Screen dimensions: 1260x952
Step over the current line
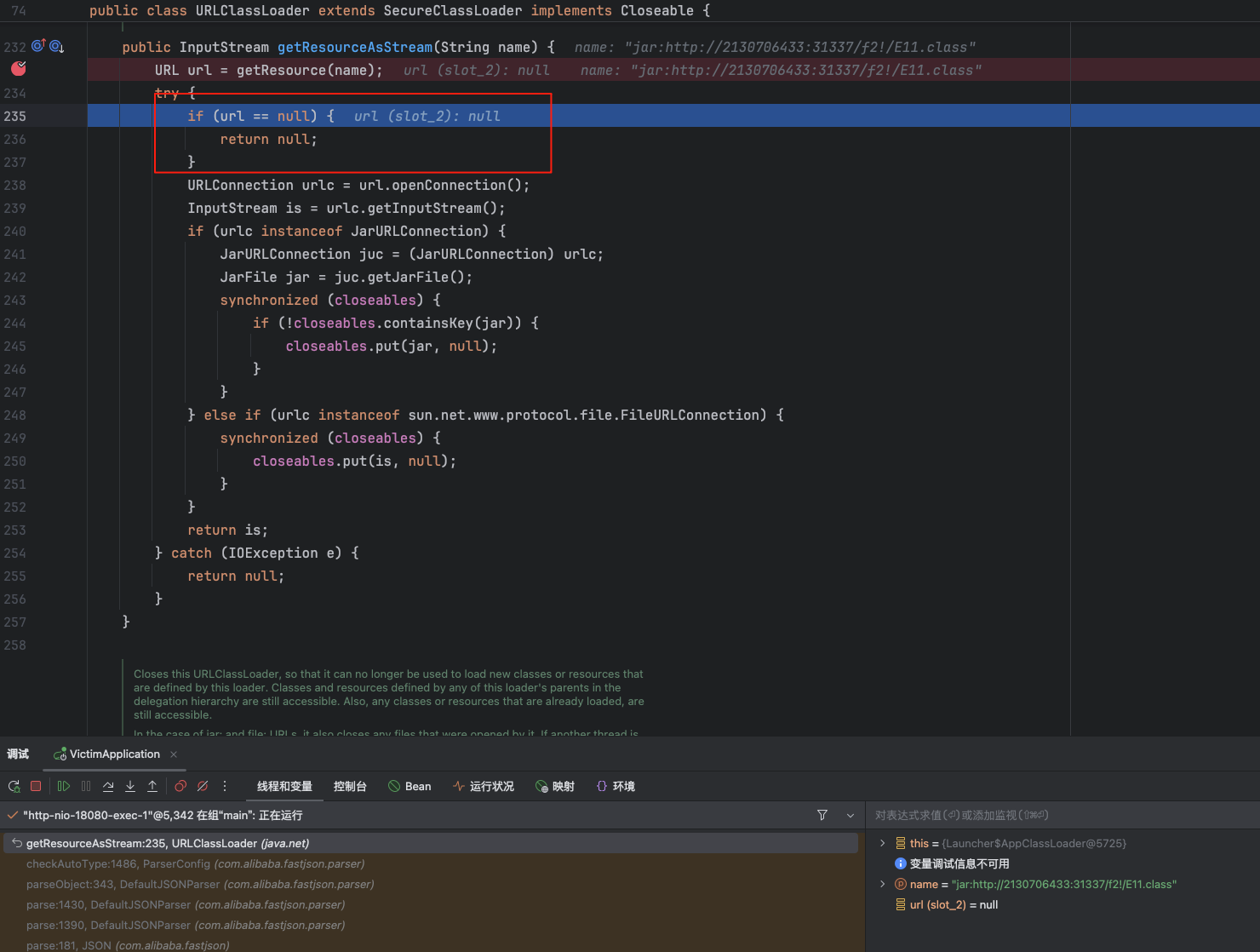[108, 786]
